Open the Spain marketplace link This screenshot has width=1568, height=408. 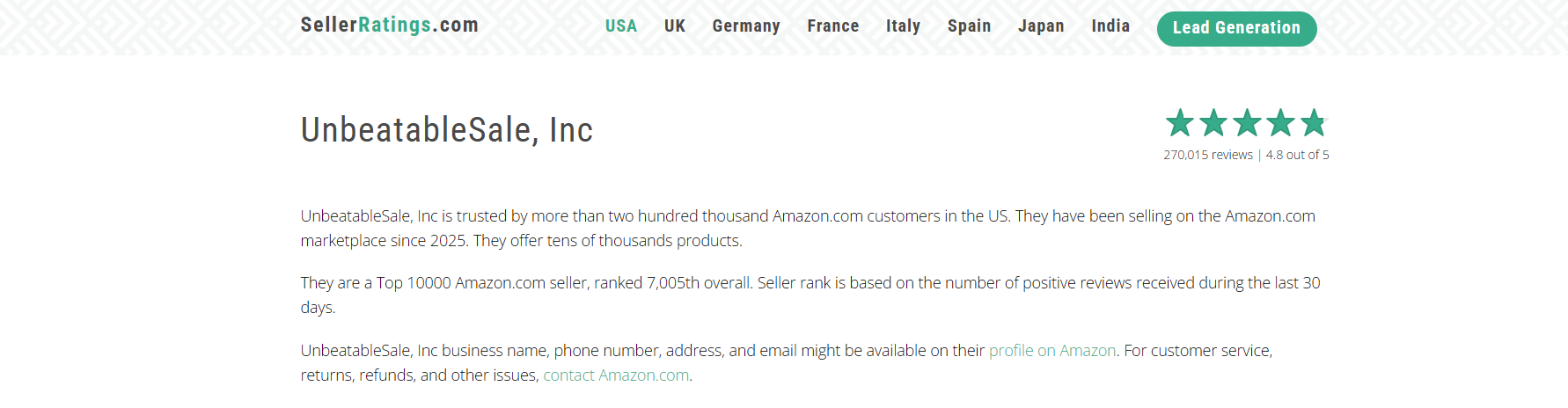point(969,26)
